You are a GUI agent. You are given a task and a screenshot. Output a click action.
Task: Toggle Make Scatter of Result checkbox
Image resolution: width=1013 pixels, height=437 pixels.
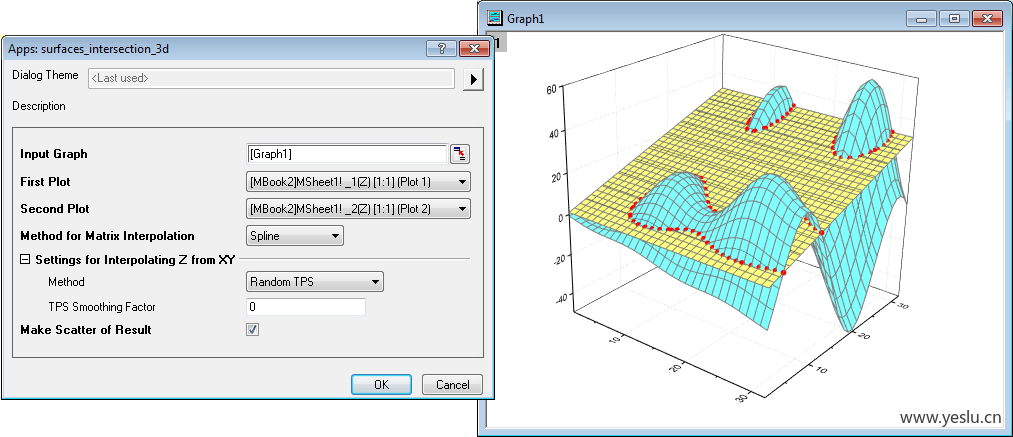pyautogui.click(x=253, y=330)
